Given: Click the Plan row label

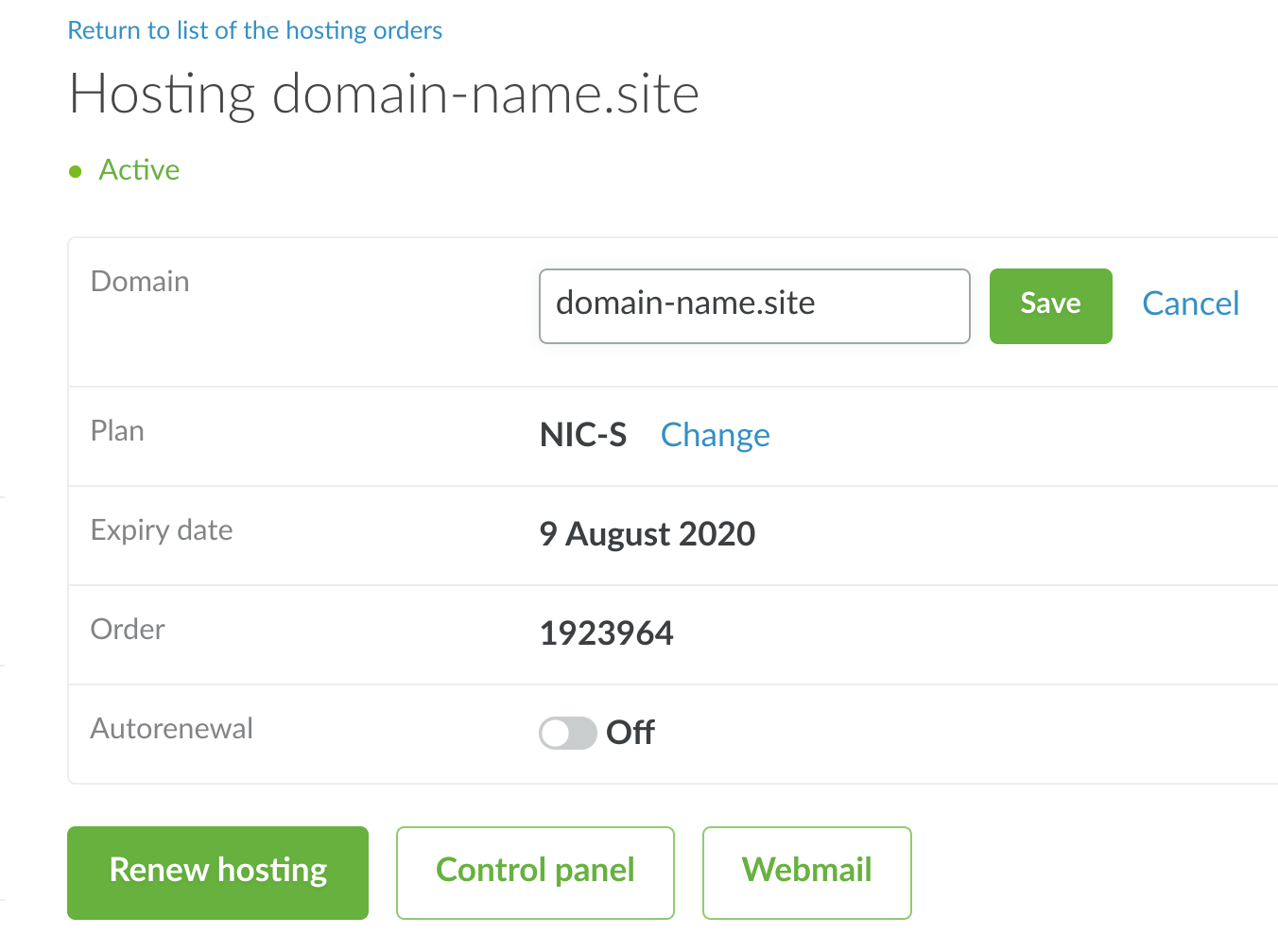Looking at the screenshot, I should click(x=117, y=431).
